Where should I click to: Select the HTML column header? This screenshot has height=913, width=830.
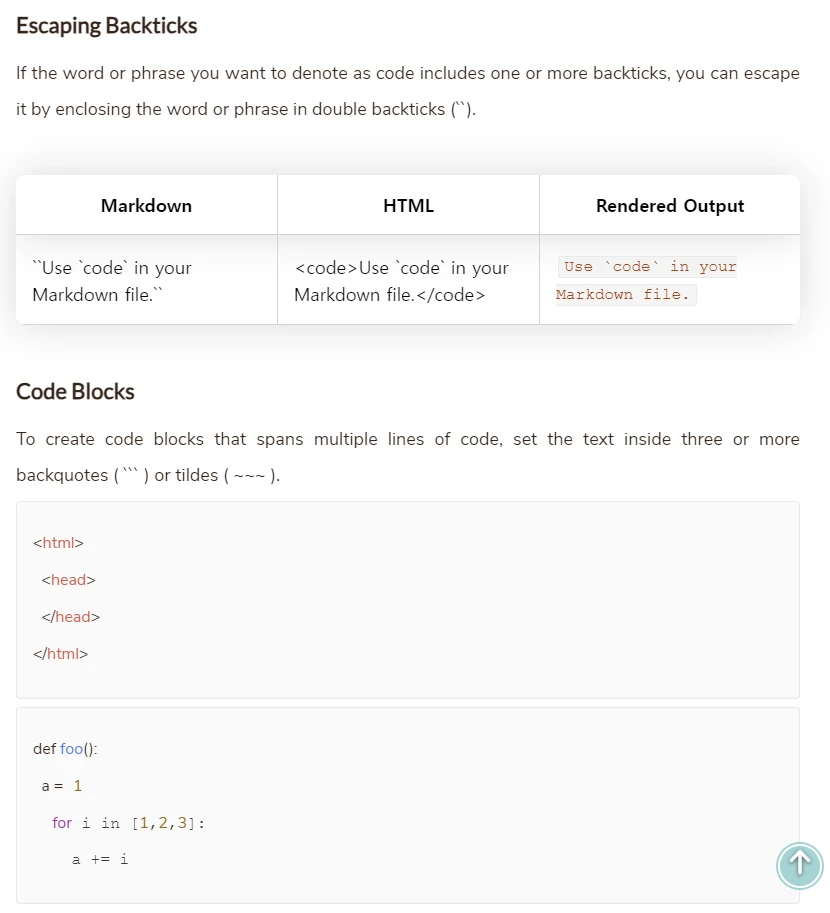(408, 206)
